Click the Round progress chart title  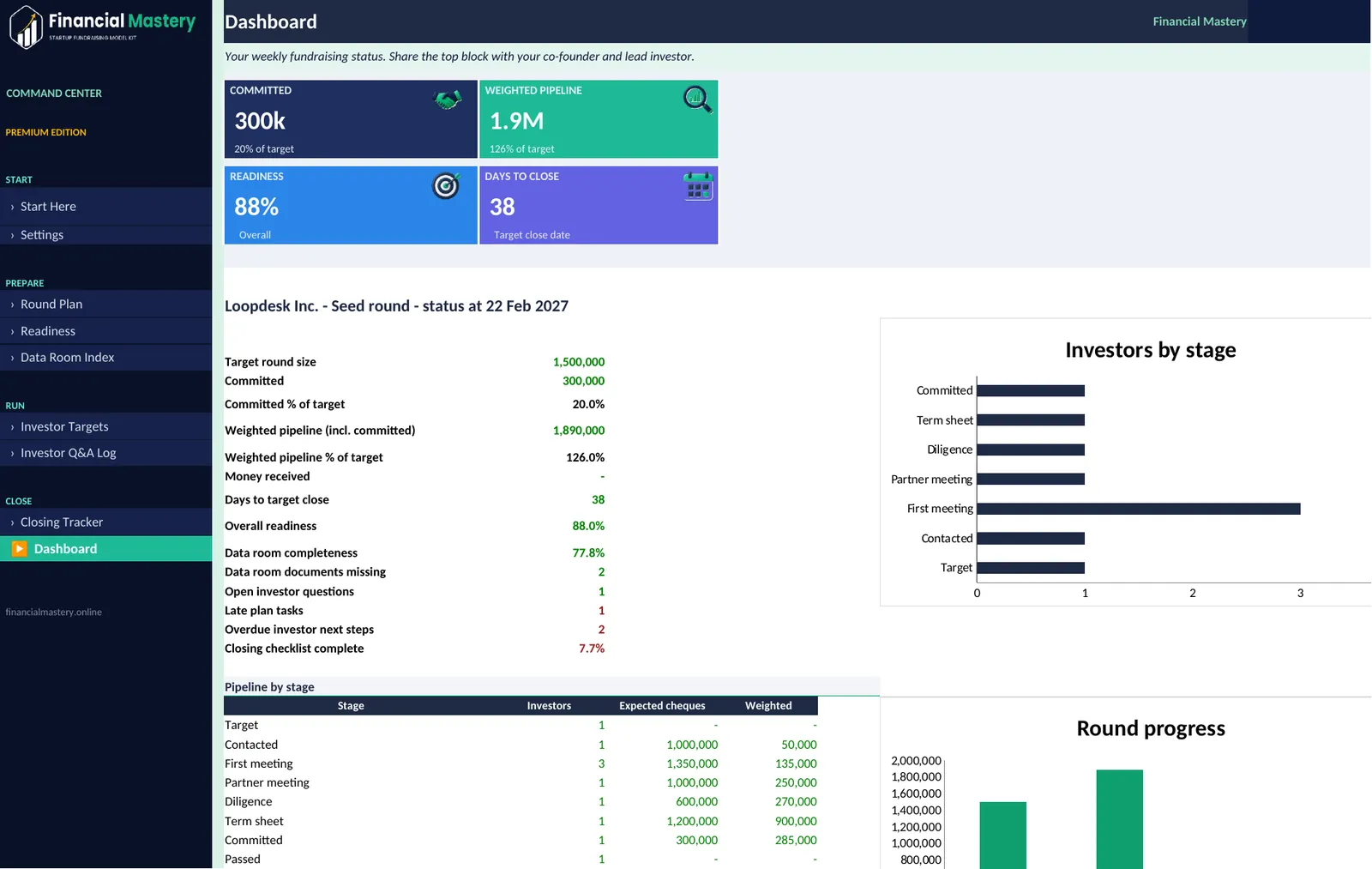coord(1151,728)
